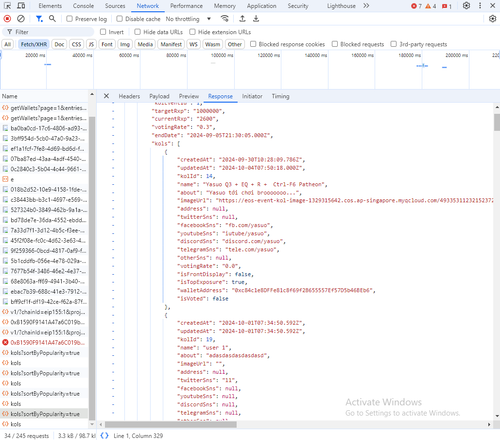The height and width of the screenshot is (440, 500).
Task: Open DevTools settings gear at top
Action: pos(466,6)
